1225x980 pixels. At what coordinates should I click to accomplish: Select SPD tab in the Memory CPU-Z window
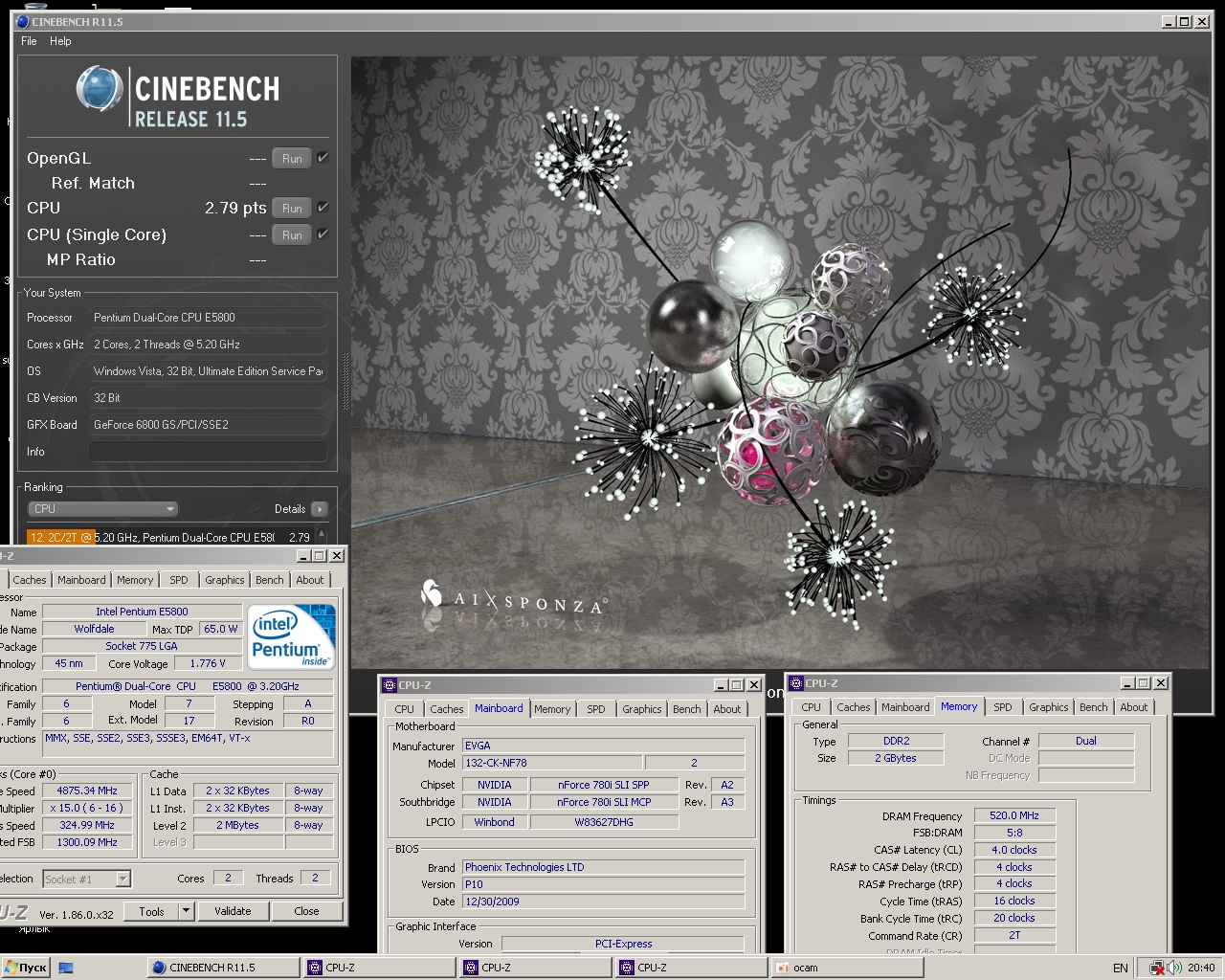(x=1002, y=707)
